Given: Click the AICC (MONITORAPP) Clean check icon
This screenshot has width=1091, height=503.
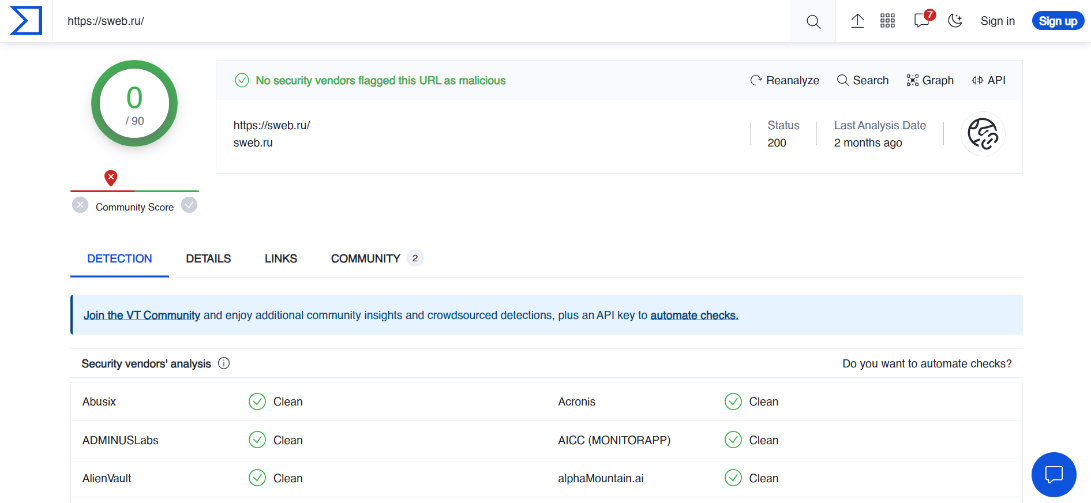Looking at the screenshot, I should pos(733,440).
